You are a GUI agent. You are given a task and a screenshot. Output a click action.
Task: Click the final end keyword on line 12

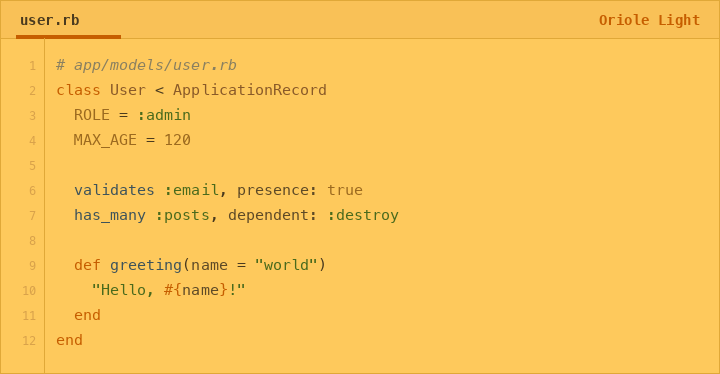click(x=69, y=340)
